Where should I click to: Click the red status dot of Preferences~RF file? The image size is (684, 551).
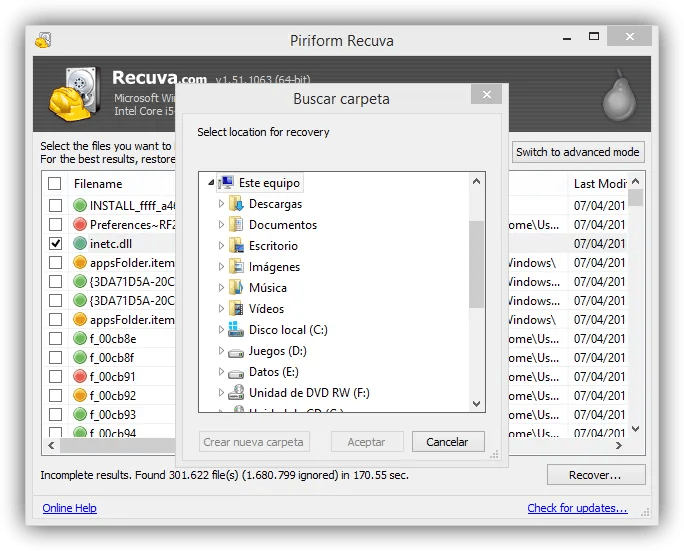point(79,224)
